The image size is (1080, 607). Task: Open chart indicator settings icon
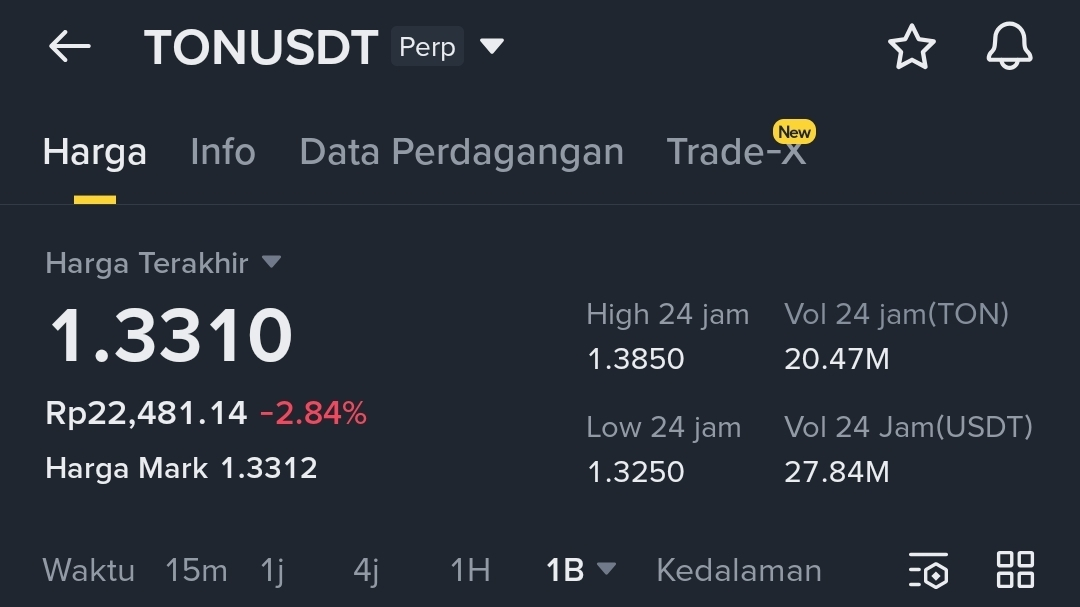point(928,570)
